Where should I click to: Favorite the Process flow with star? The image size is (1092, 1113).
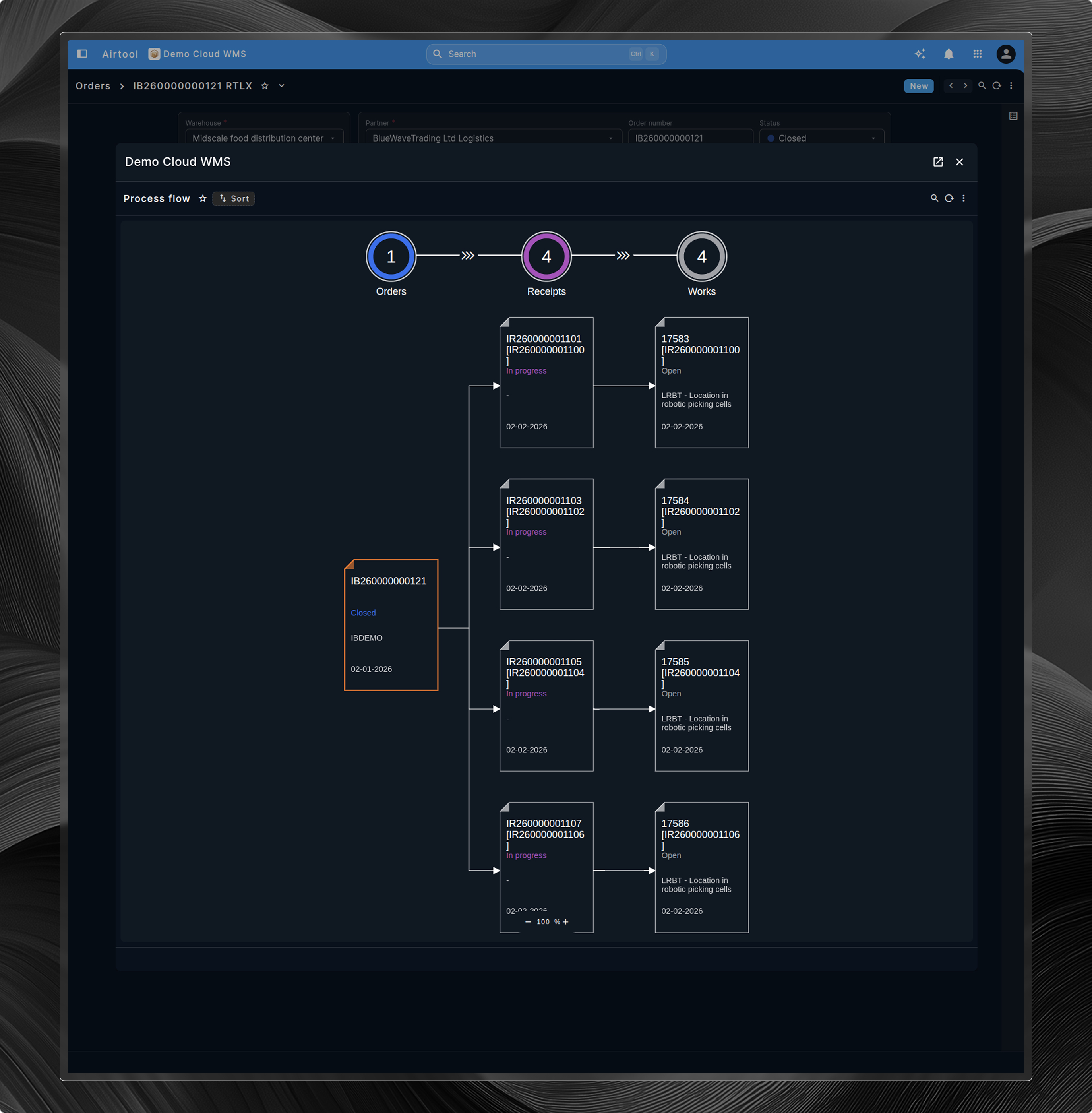click(202, 198)
